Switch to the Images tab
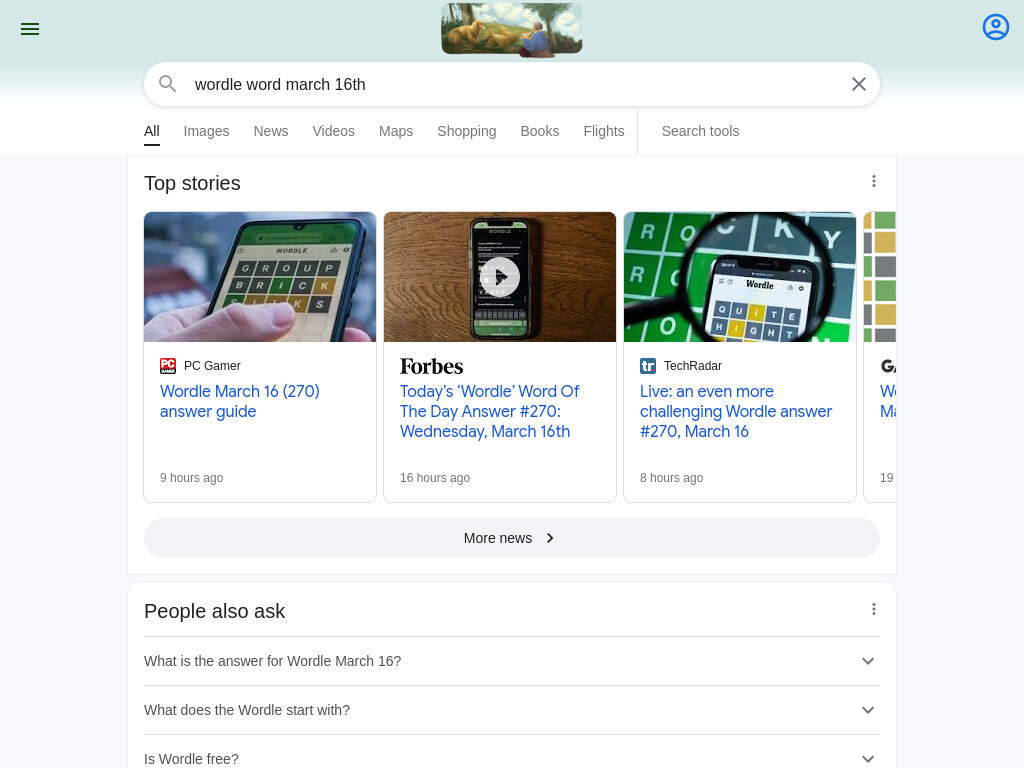Image resolution: width=1024 pixels, height=768 pixels. point(206,131)
